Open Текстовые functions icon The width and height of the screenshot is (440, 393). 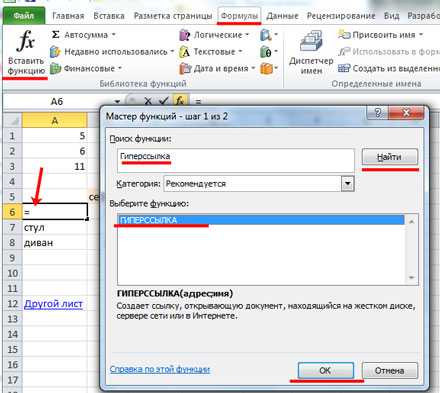pos(185,52)
